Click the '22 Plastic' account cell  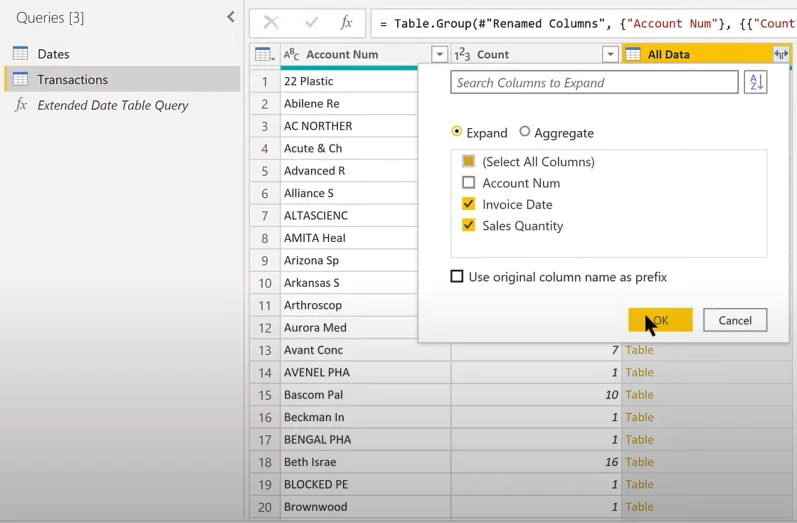[x=349, y=81]
